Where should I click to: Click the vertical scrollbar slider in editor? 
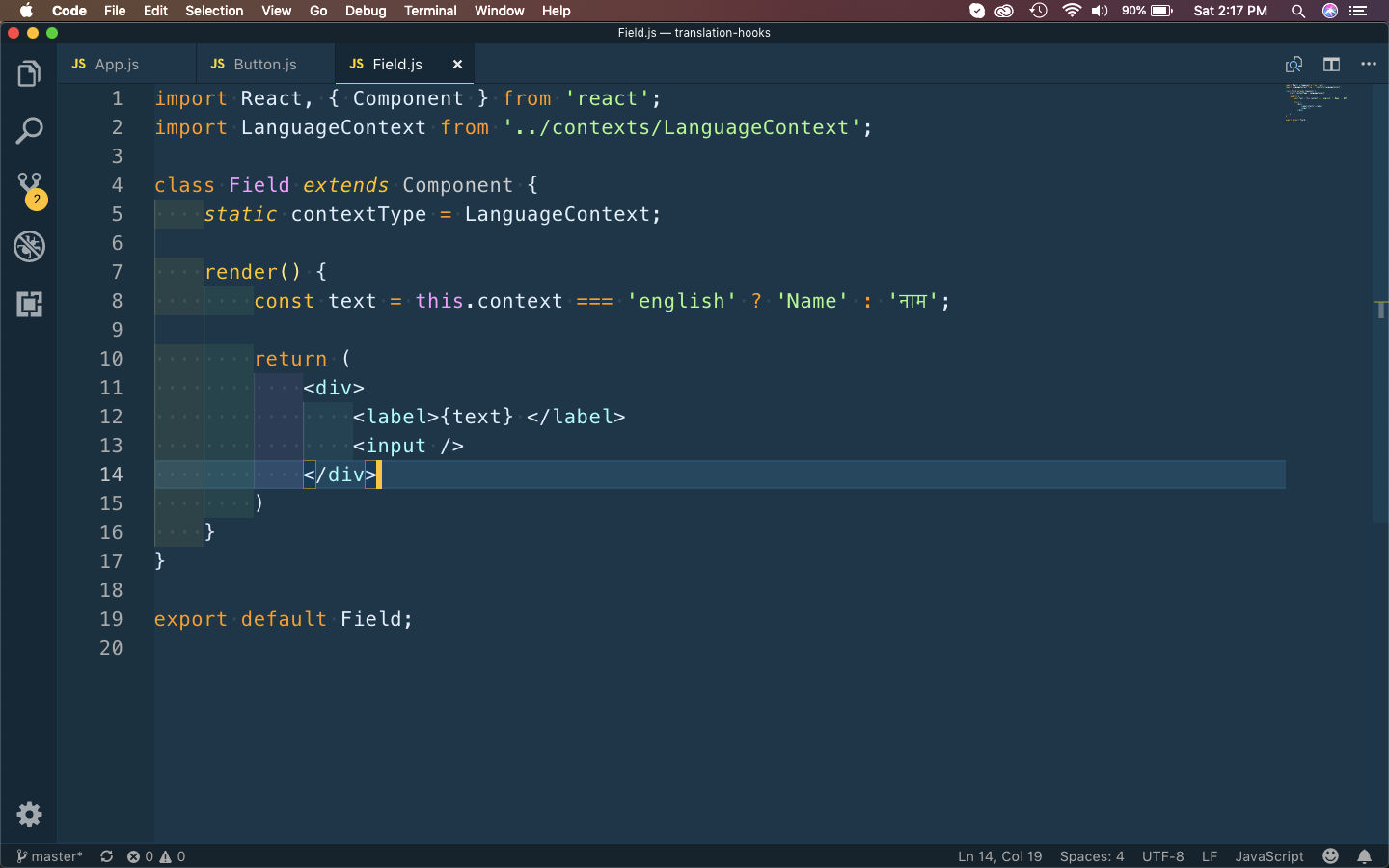[x=1380, y=304]
